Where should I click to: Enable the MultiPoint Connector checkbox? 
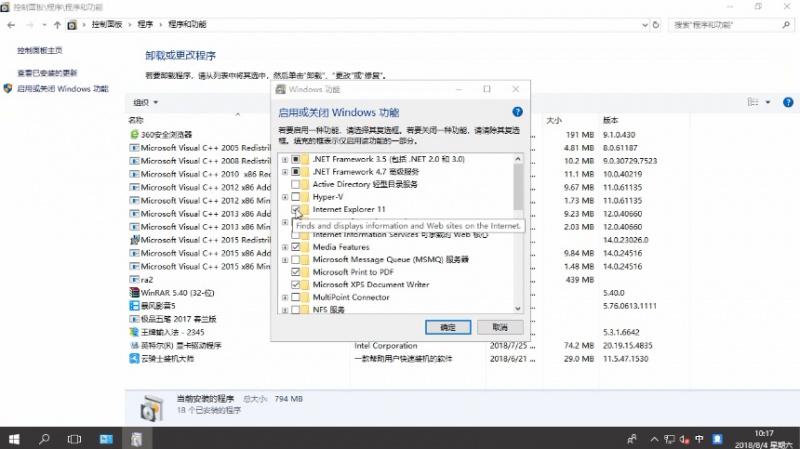click(x=295, y=297)
